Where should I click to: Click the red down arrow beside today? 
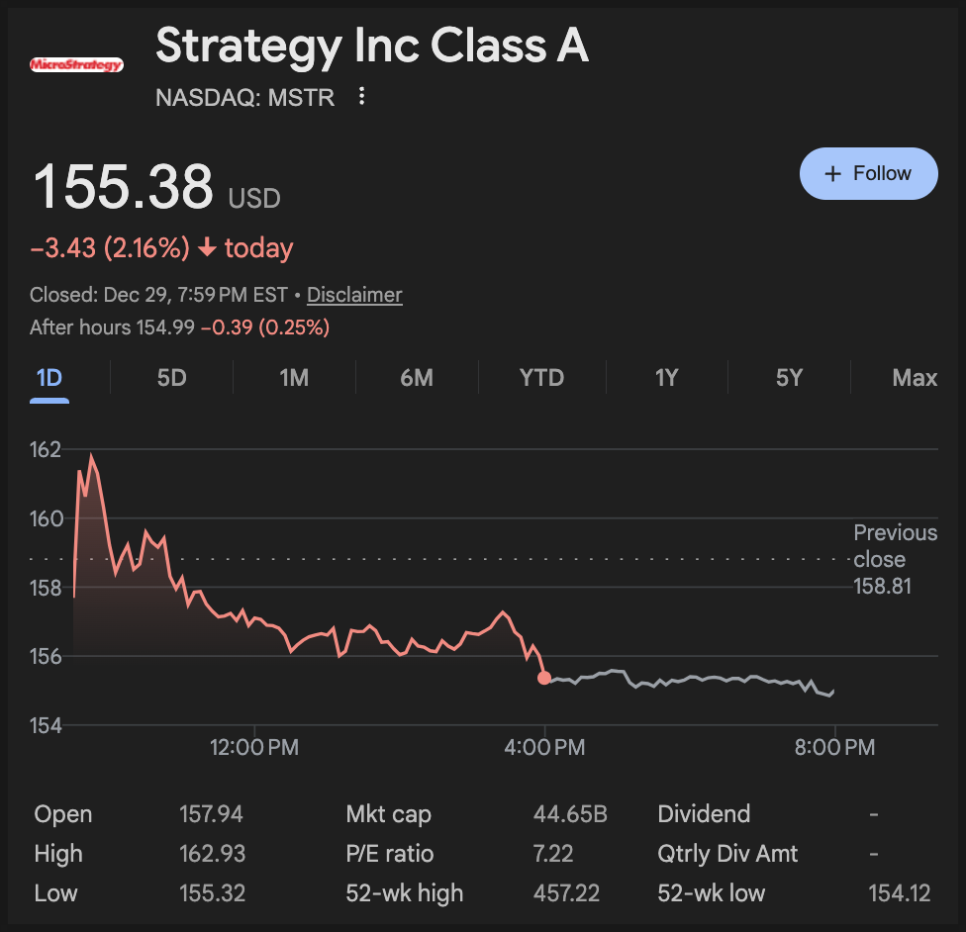coord(207,248)
